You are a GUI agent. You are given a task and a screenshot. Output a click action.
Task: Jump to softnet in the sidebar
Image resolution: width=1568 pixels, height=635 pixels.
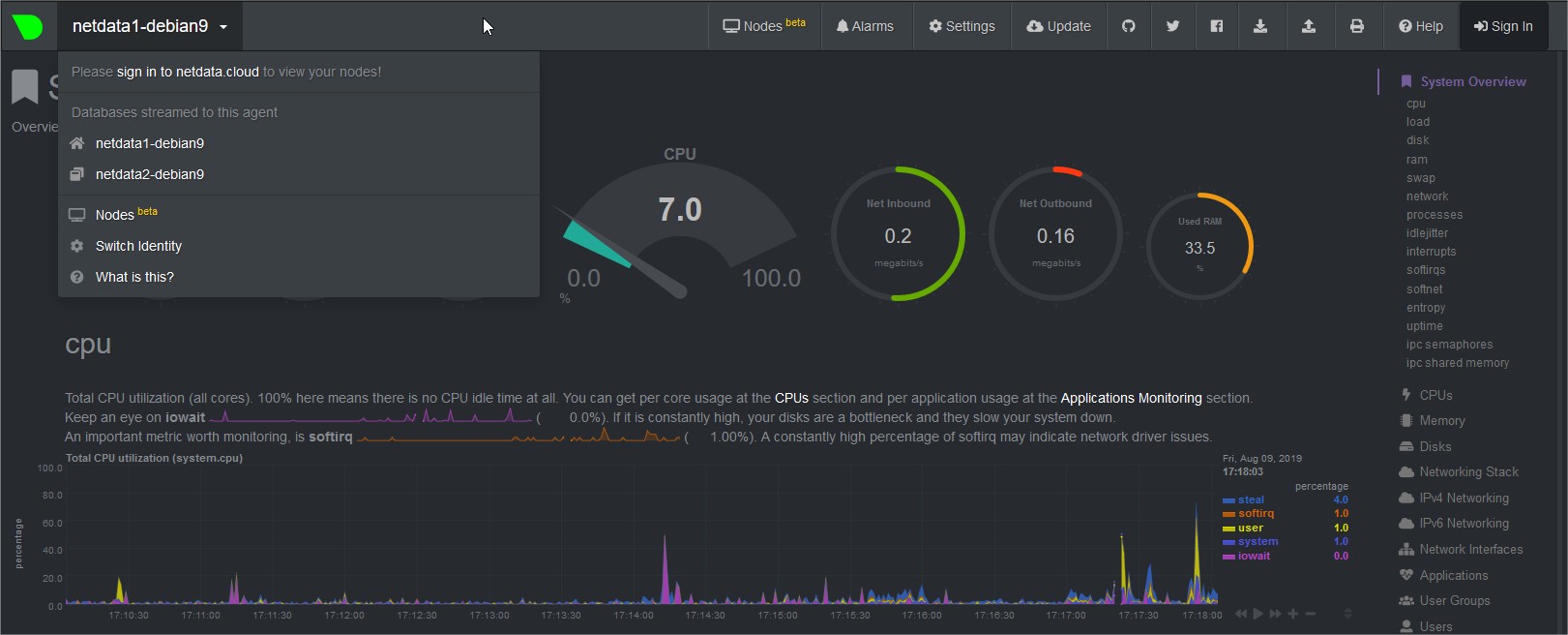tap(1424, 289)
